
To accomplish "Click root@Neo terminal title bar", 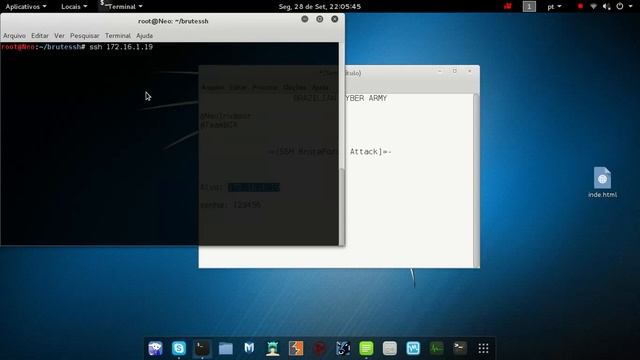I will pos(173,20).
